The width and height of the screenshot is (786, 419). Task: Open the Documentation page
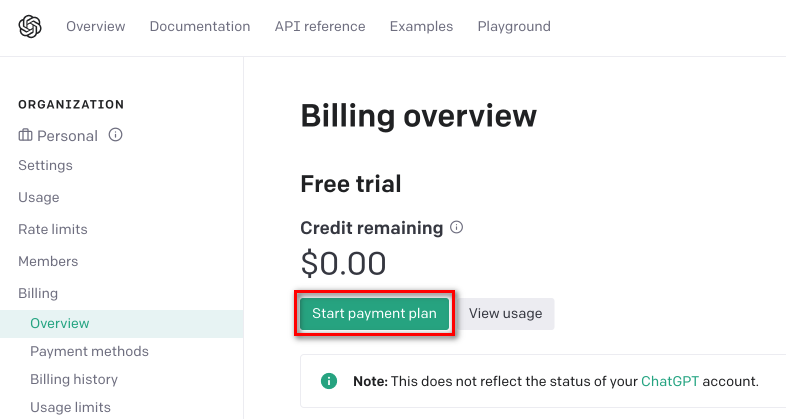[200, 26]
